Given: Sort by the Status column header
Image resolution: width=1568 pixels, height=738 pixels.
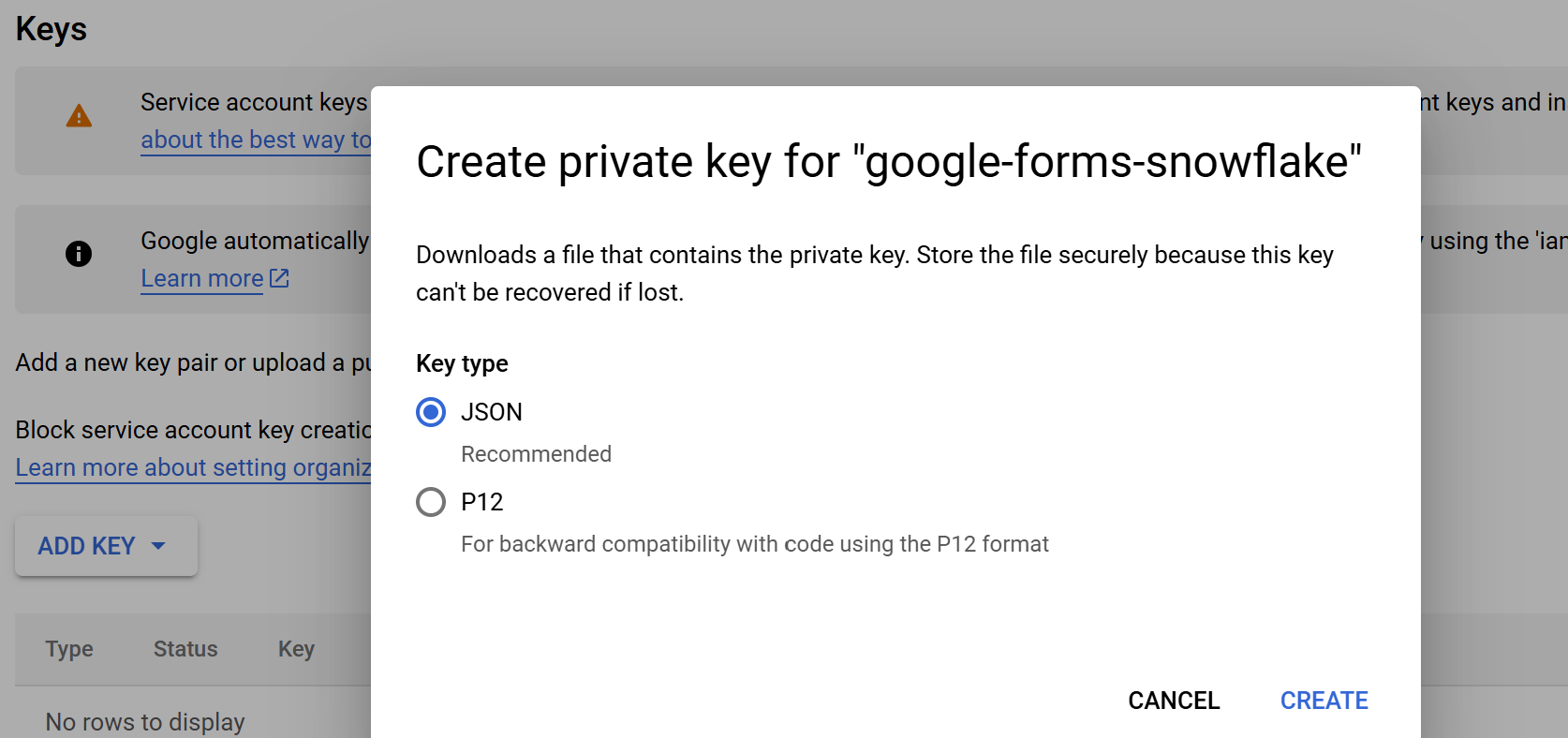Looking at the screenshot, I should [x=185, y=649].
